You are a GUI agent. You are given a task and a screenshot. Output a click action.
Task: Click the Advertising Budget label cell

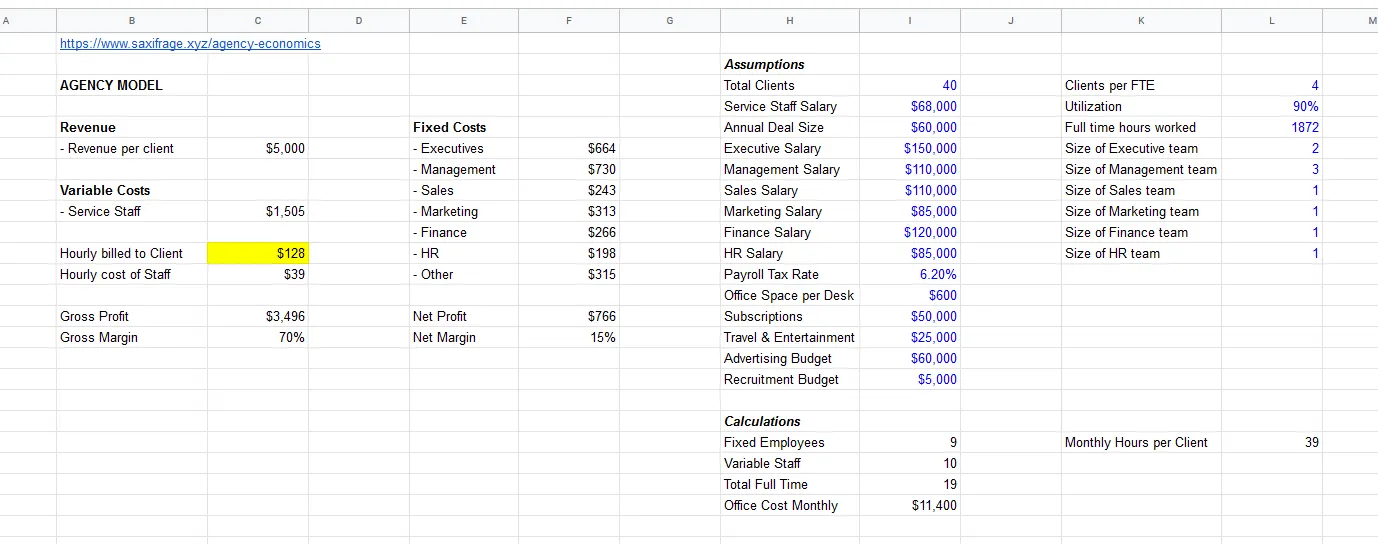click(x=790, y=359)
